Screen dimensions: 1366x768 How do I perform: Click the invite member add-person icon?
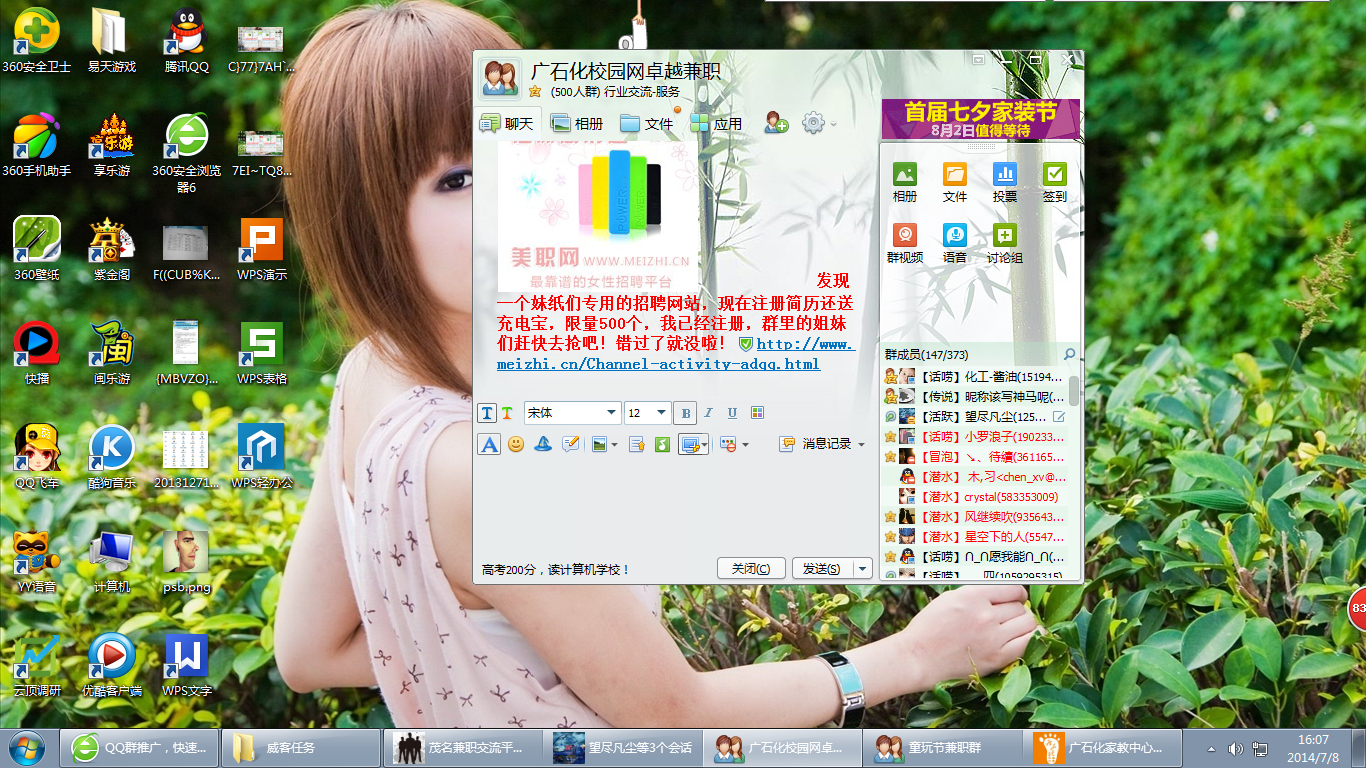coord(777,123)
